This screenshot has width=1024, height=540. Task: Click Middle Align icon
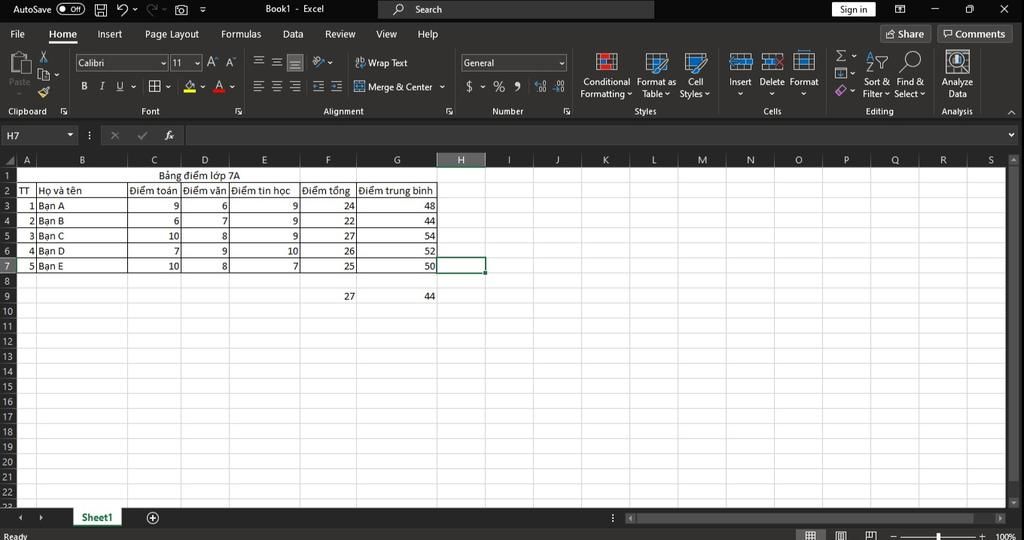(277, 63)
